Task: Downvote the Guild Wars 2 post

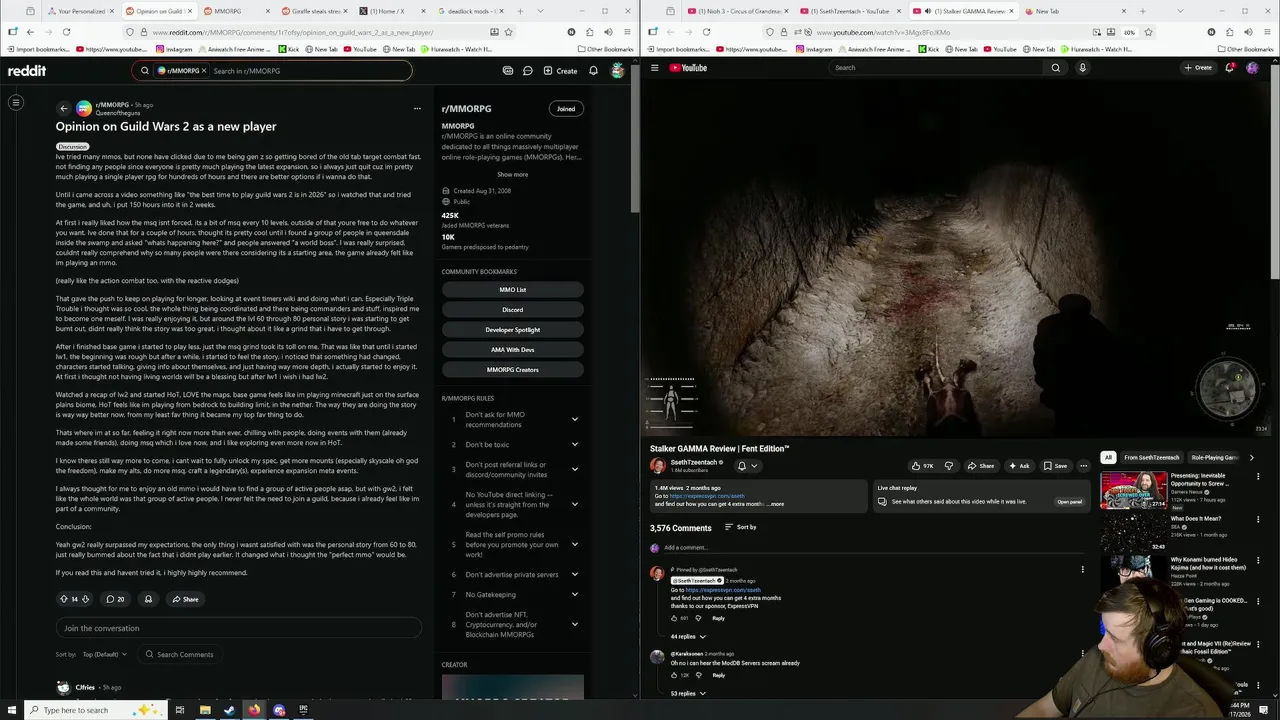Action: pyautogui.click(x=85, y=599)
